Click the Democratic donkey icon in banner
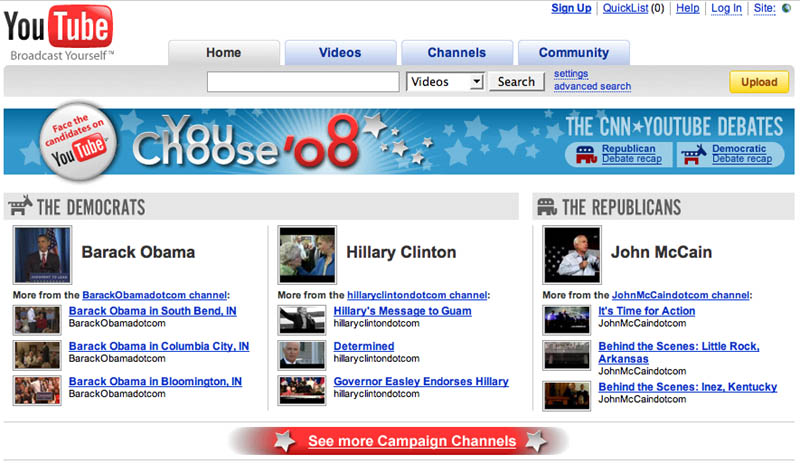The image size is (800, 464). (x=694, y=154)
